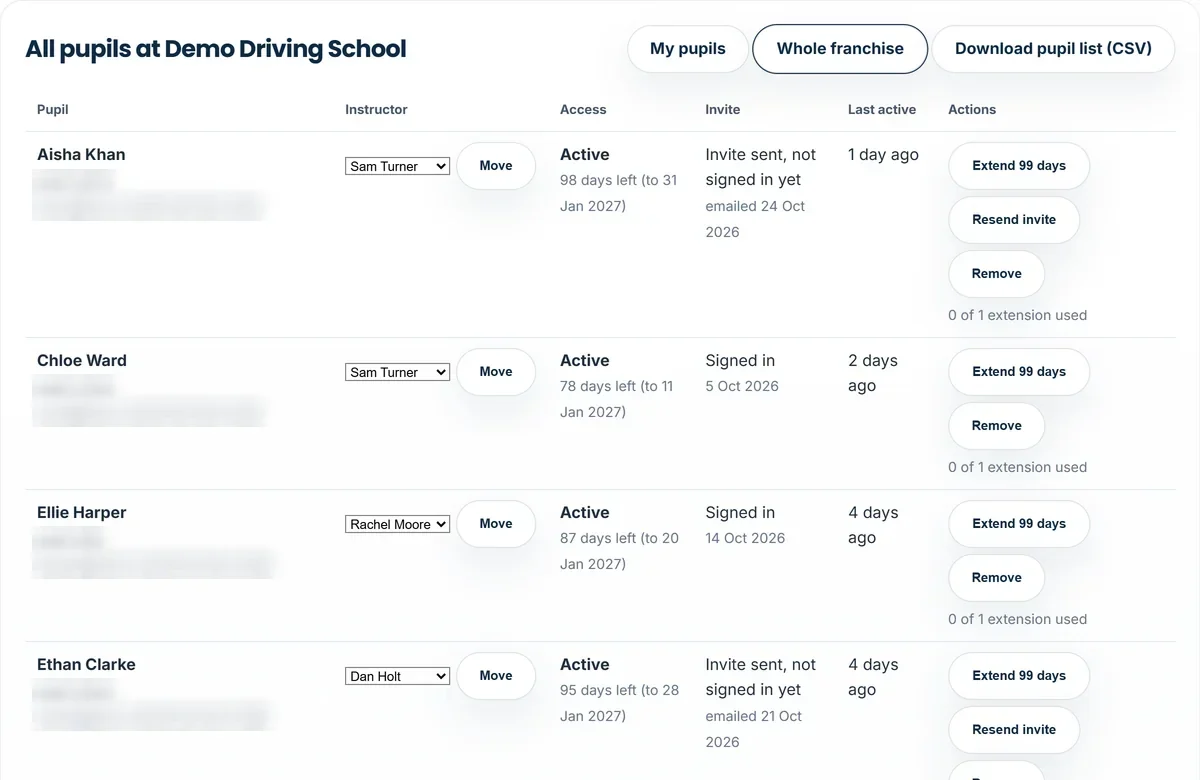Select the Whole franchise view
The image size is (1200, 780).
point(840,49)
